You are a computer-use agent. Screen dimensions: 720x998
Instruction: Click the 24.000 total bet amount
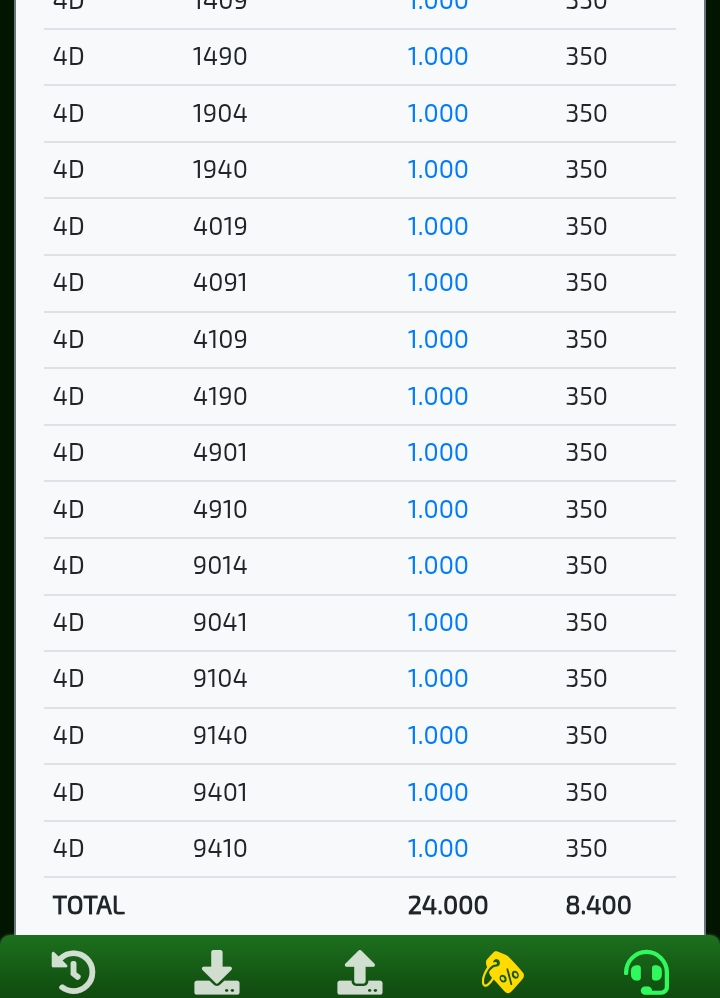(448, 906)
